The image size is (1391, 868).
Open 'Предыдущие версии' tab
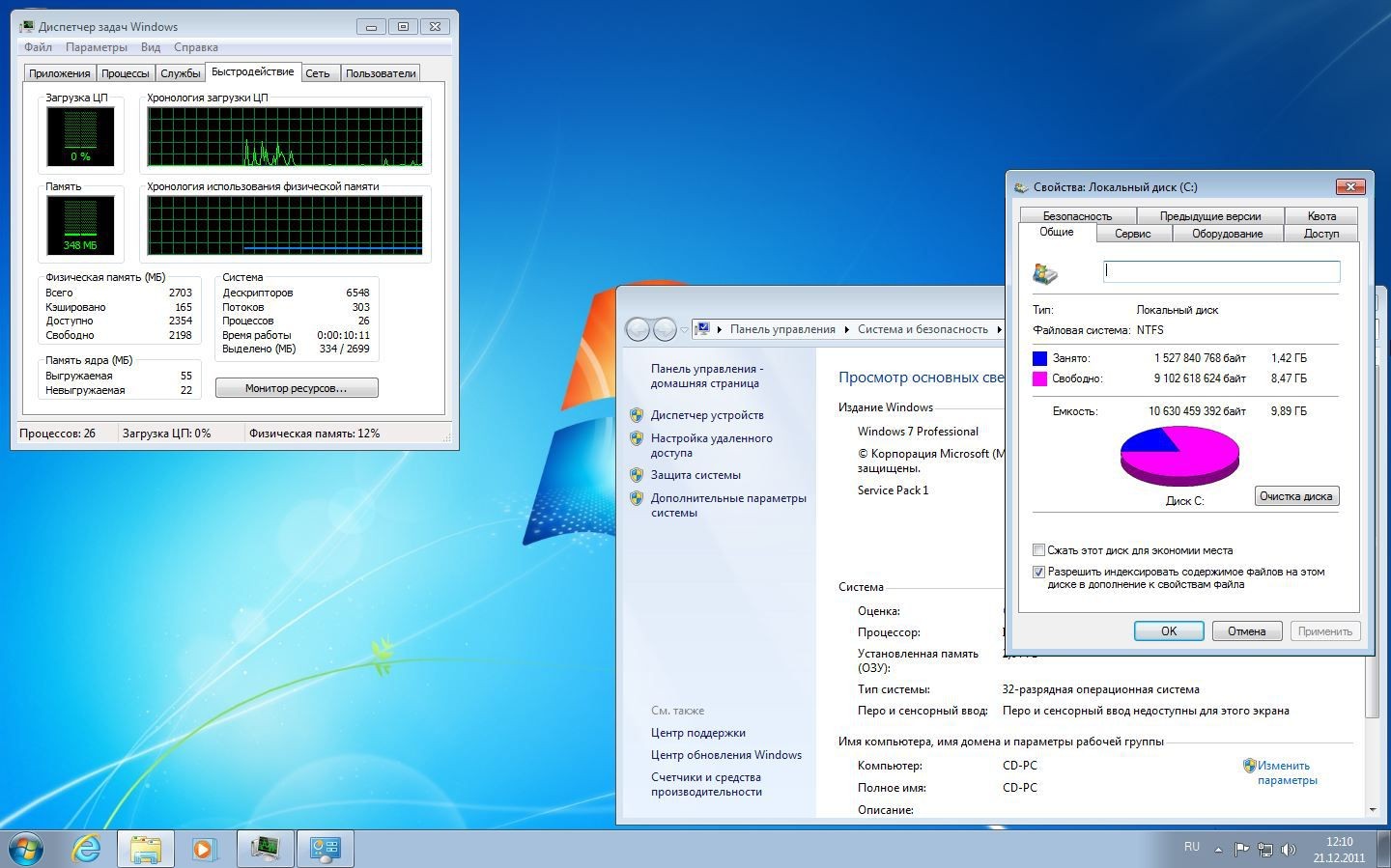click(x=1210, y=216)
